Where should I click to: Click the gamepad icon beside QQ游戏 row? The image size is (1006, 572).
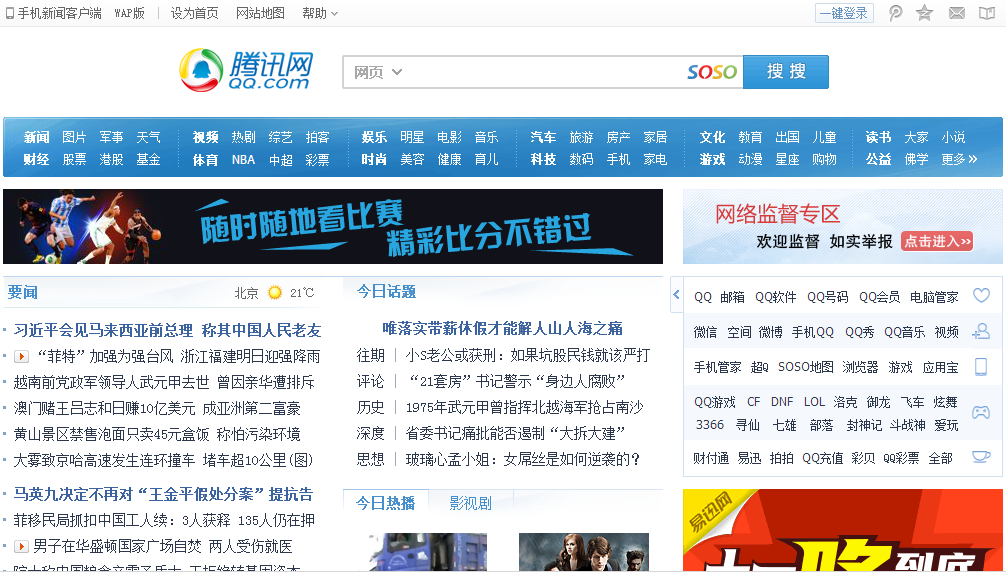coord(981,412)
